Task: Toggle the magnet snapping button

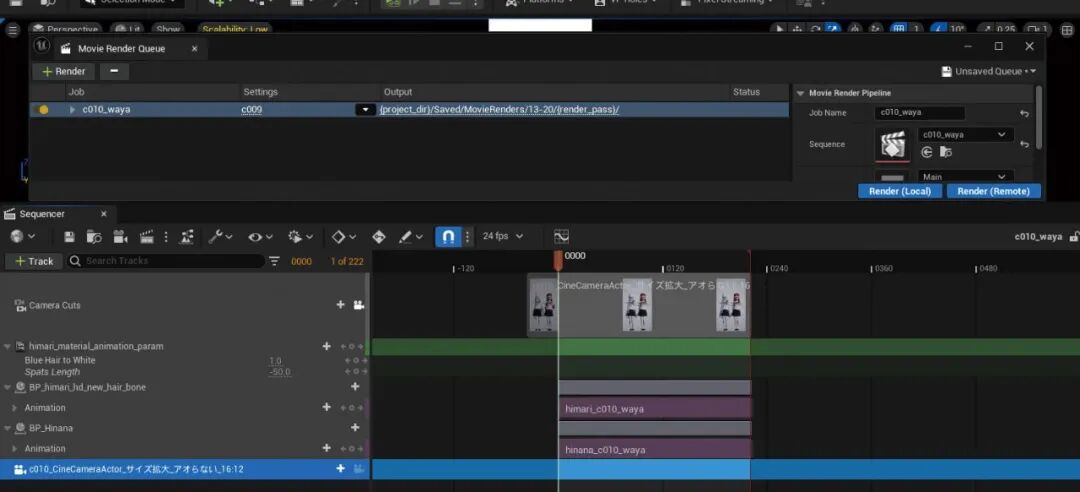Action: (448, 237)
